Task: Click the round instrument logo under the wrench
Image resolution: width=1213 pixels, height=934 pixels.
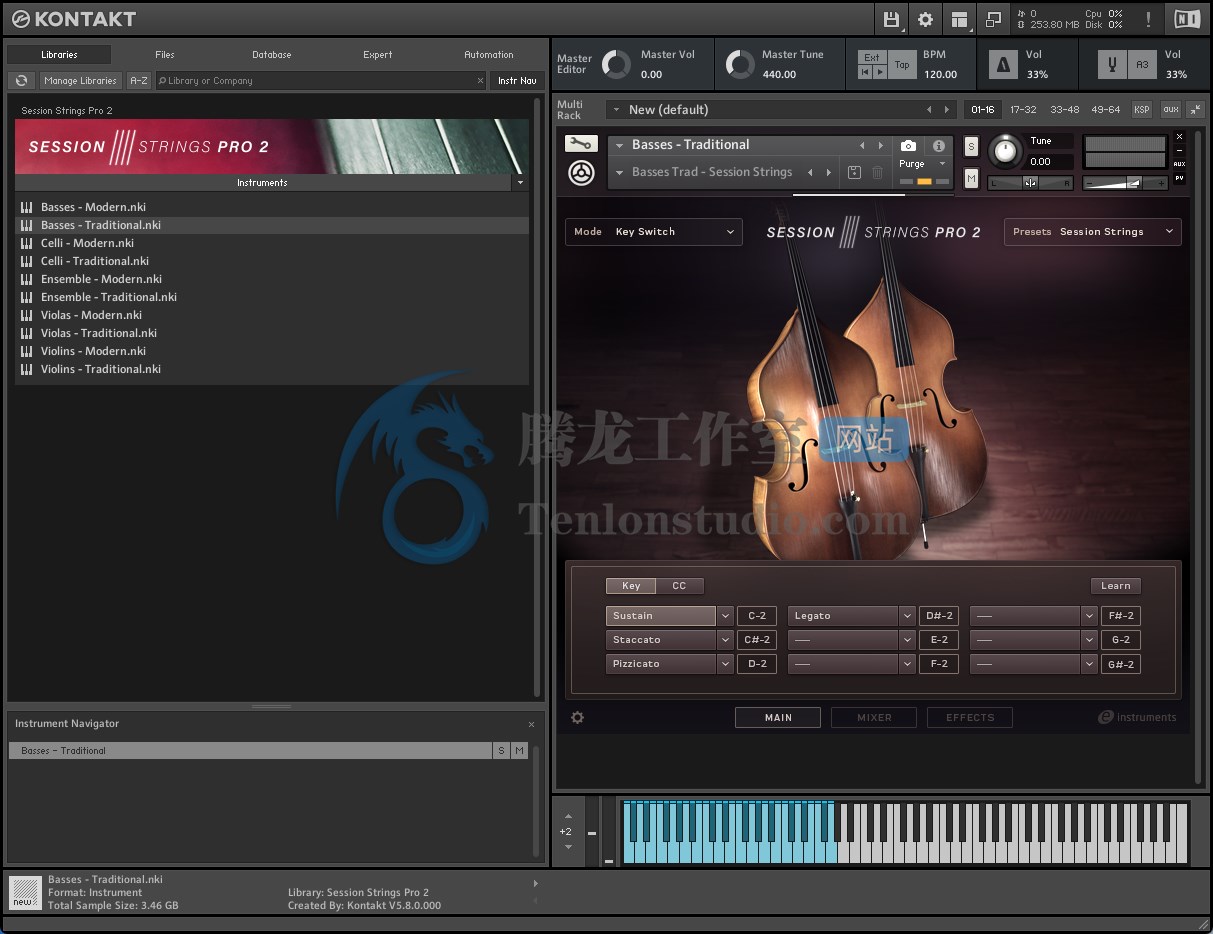Action: 581,173
